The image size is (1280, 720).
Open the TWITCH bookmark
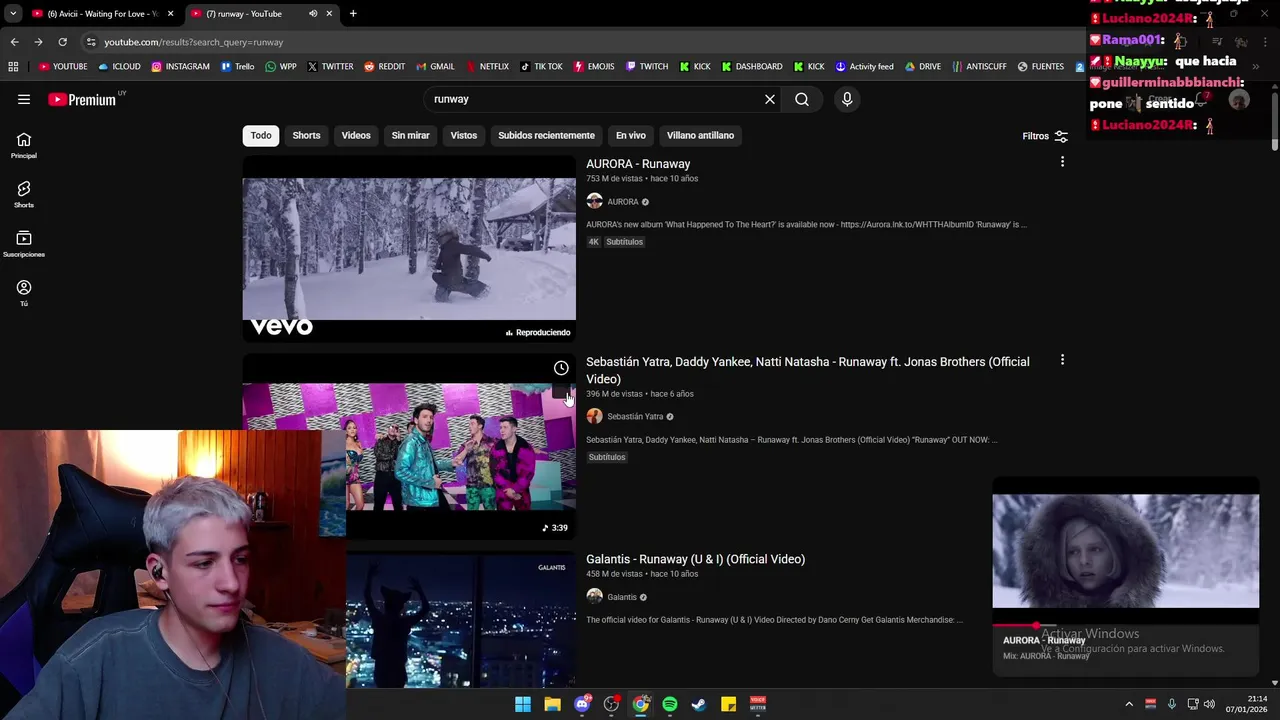click(647, 67)
